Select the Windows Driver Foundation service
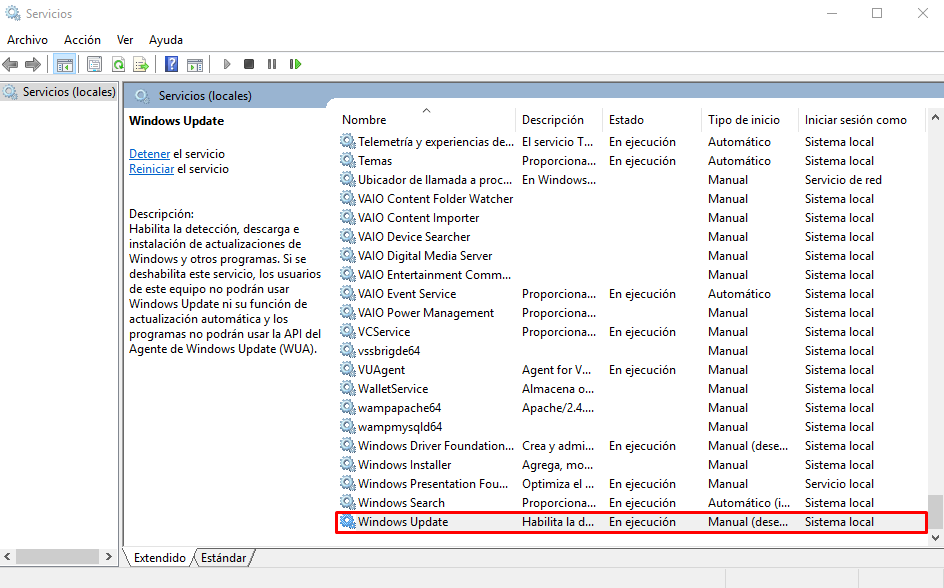 coord(631,445)
